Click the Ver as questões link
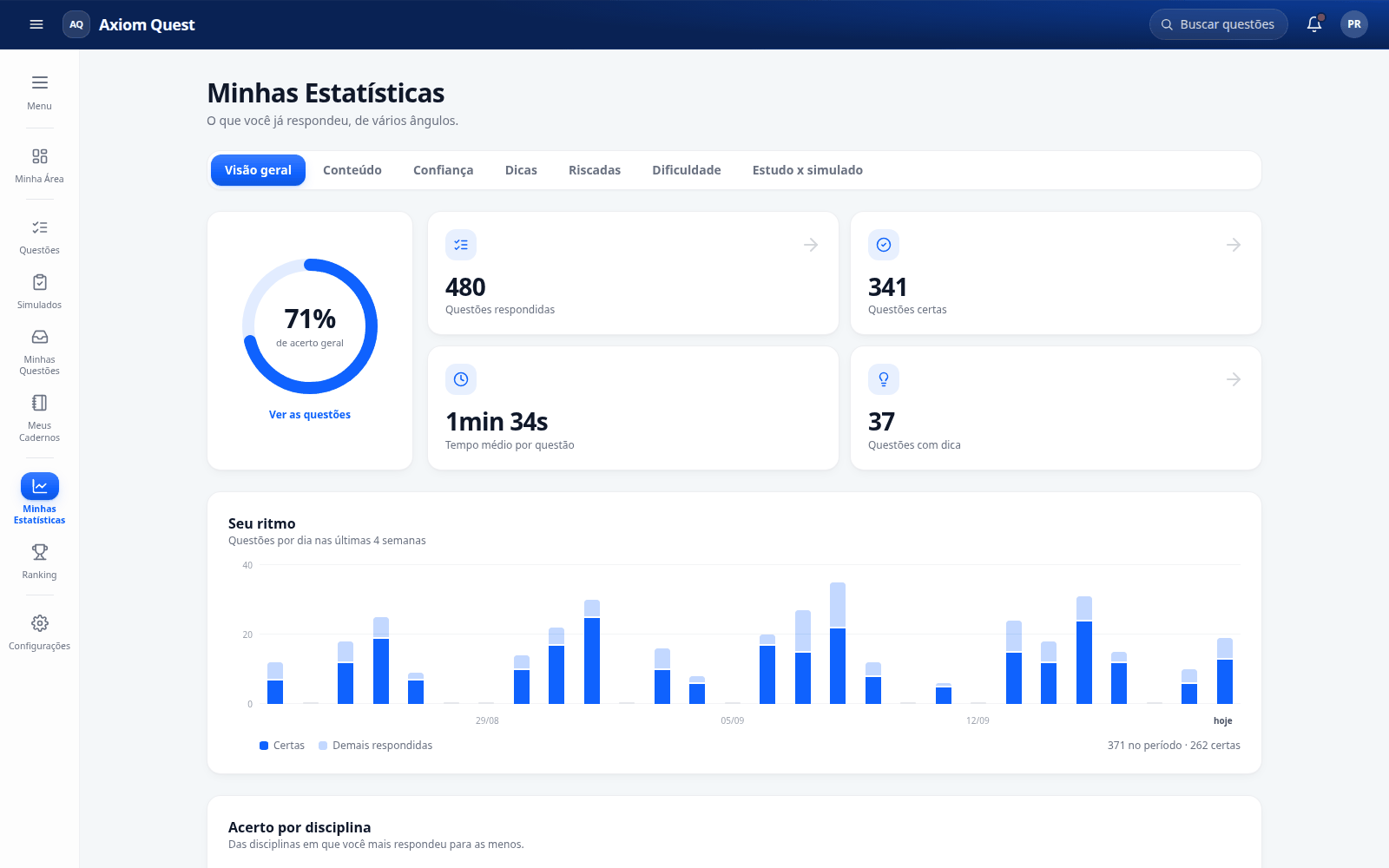Screen dimensions: 1389x868 coord(310,415)
